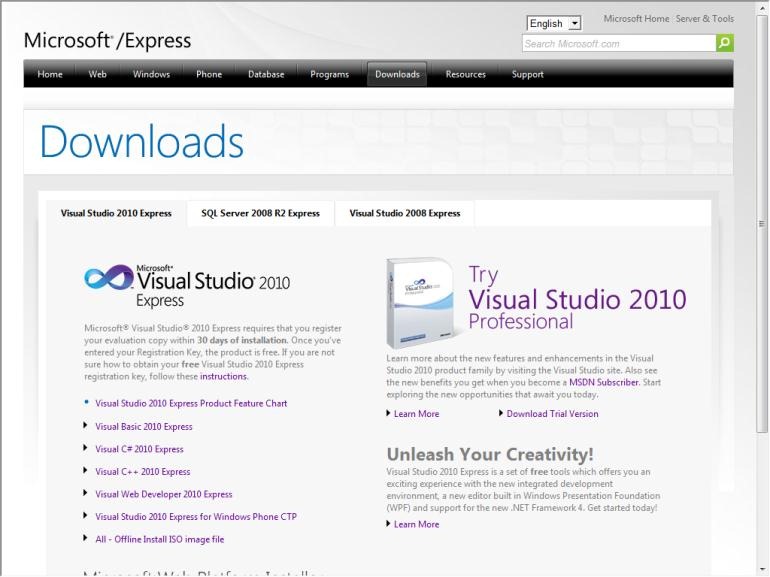Open the Visual Basic 2010 Express link

pos(144,426)
